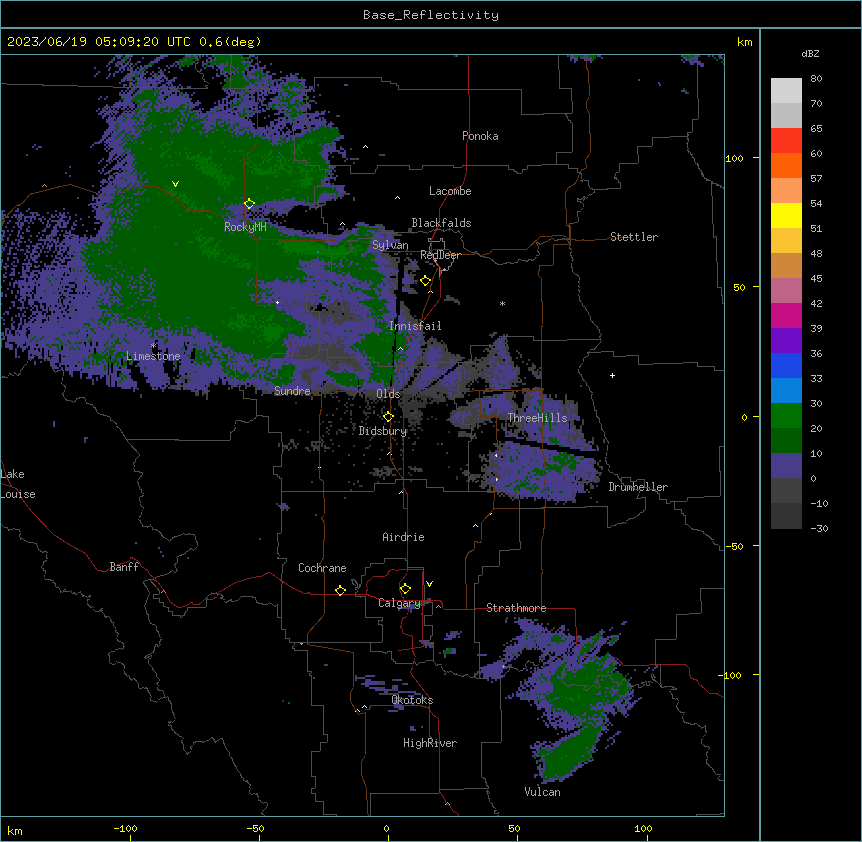
Task: Select the yellow diamond marker below Cochrane
Action: tap(340, 590)
